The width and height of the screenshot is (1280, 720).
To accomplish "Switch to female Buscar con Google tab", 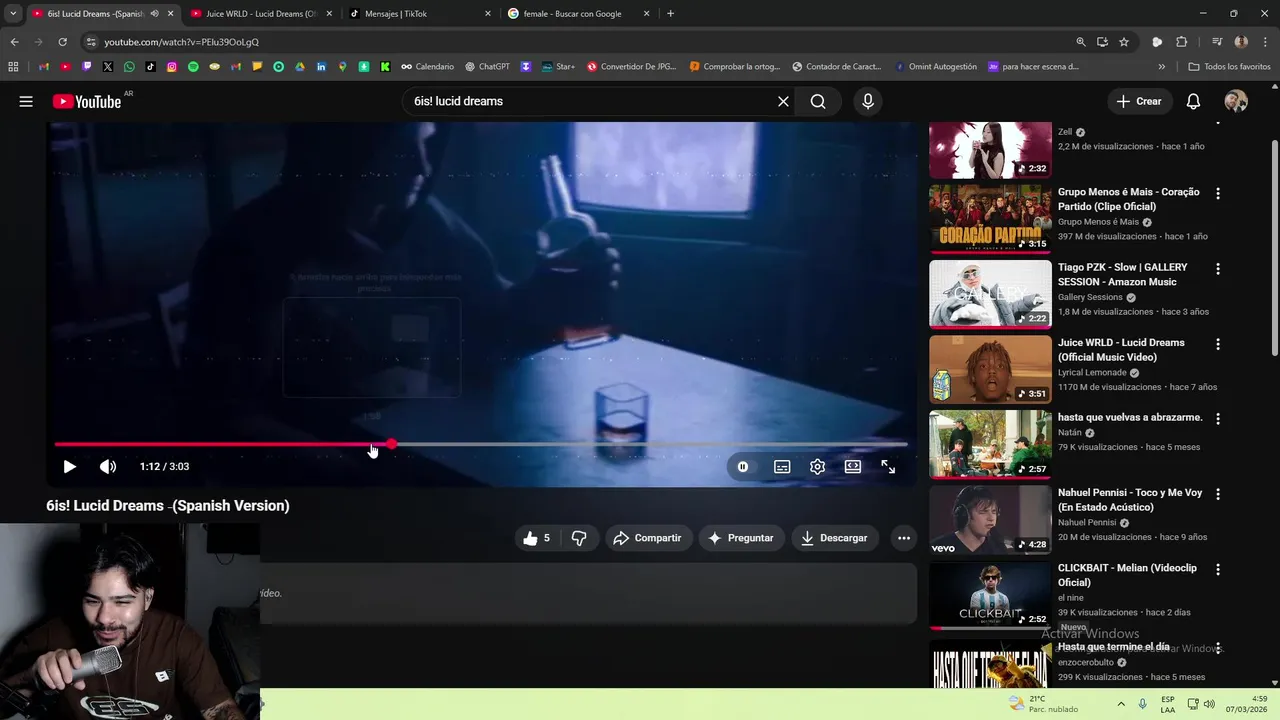I will tap(579, 14).
